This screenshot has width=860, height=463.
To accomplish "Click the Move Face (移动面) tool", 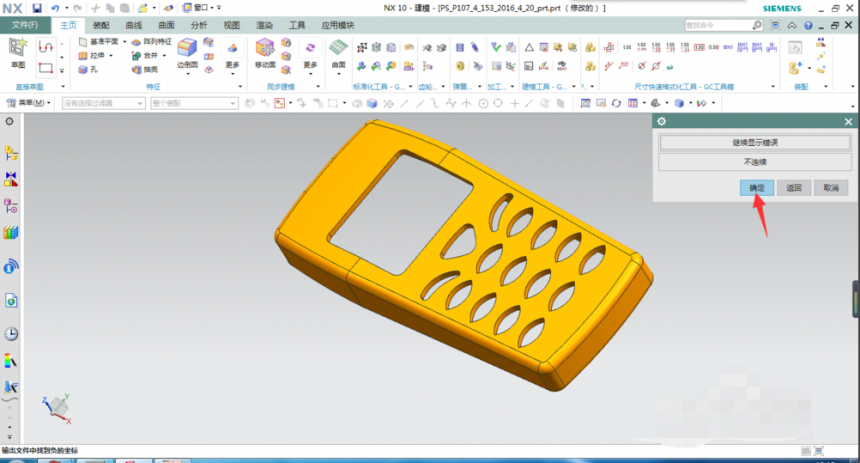I will pyautogui.click(x=265, y=53).
